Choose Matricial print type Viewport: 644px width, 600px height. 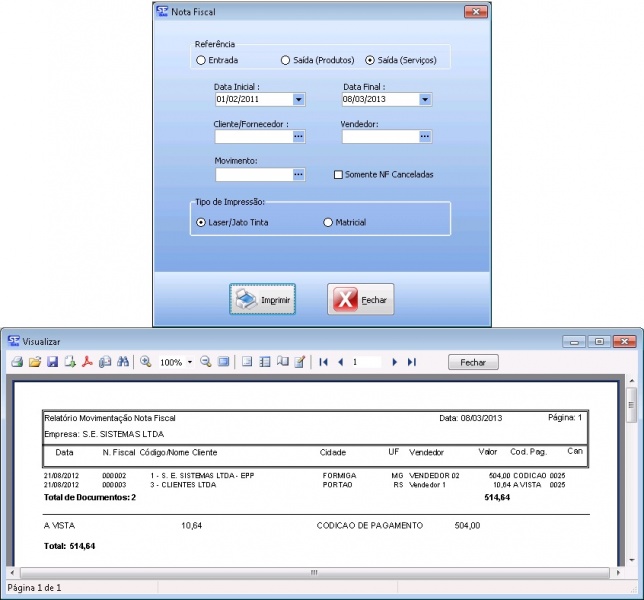click(328, 222)
